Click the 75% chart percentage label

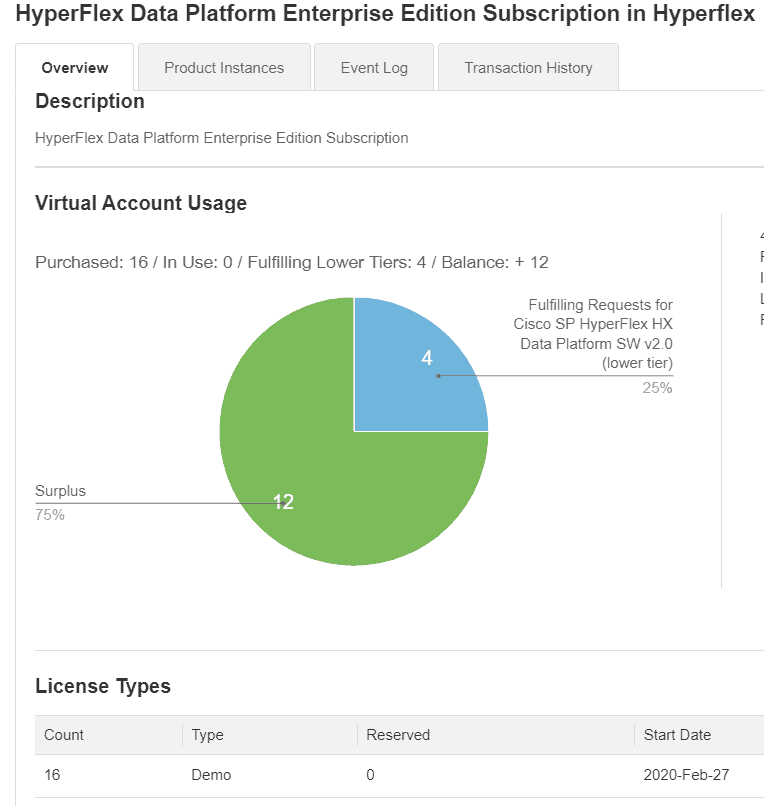point(50,515)
